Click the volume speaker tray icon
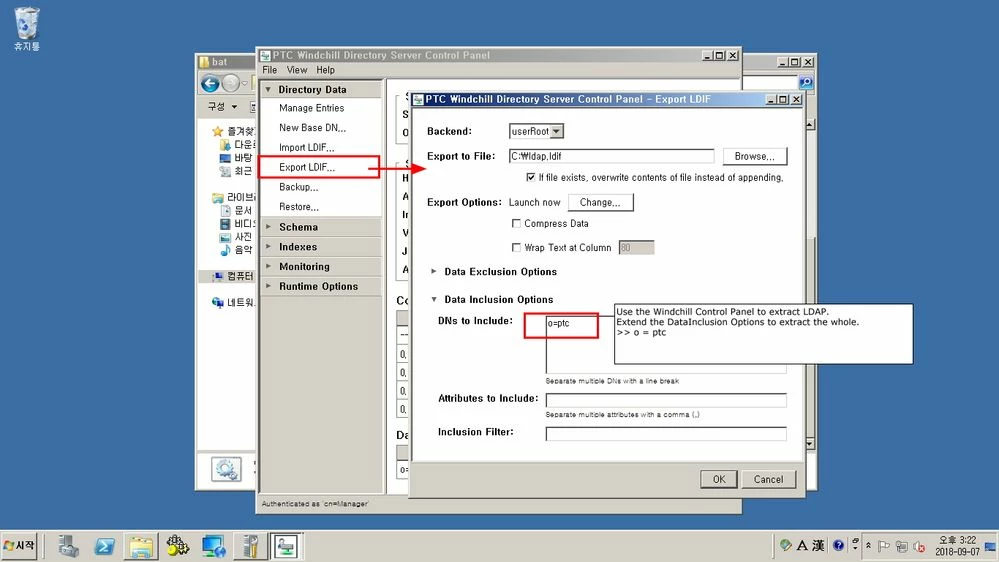The width and height of the screenshot is (999, 562). pos(919,546)
